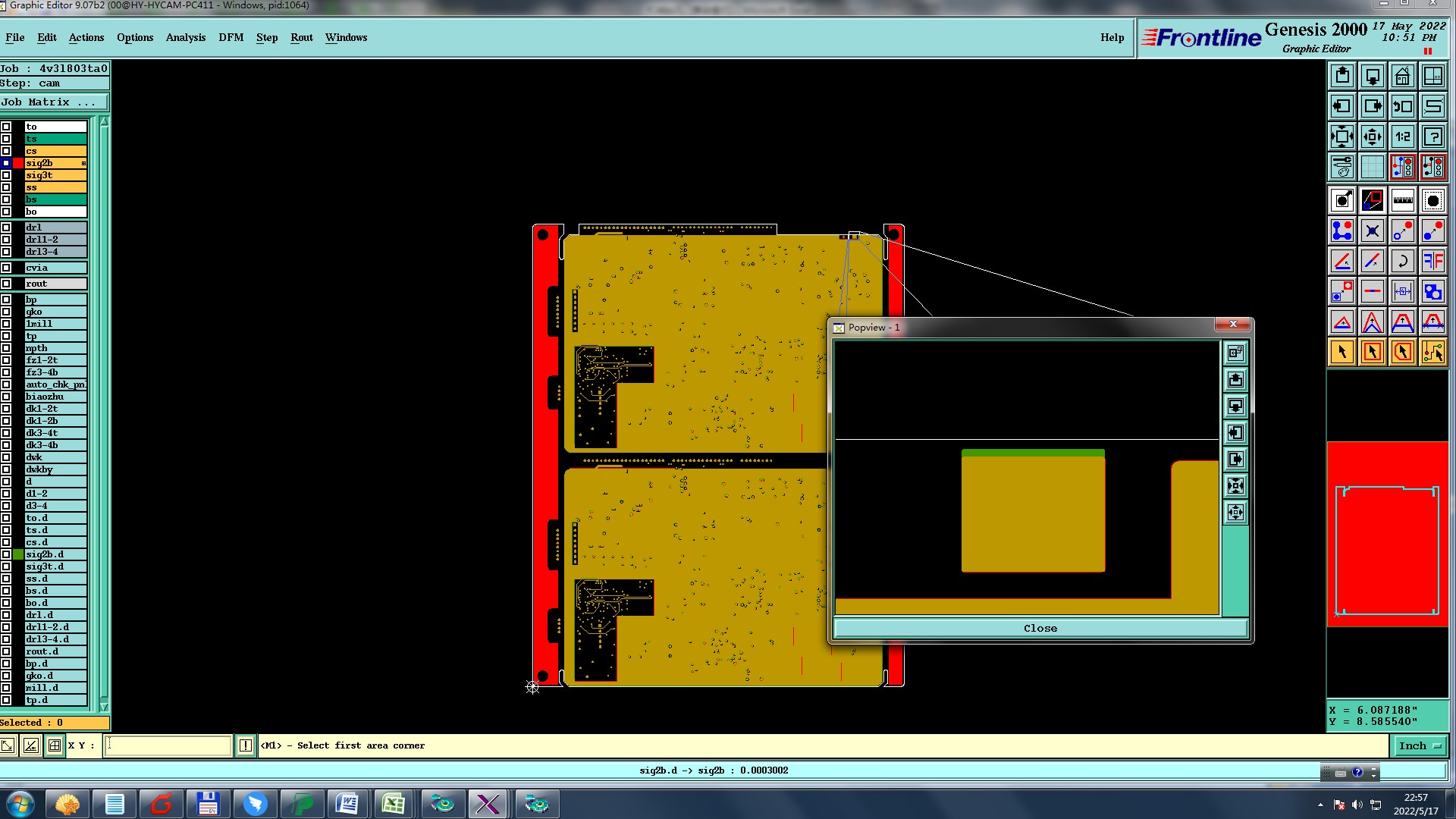Screen dimensions: 1456x819
Task: Click the home view icon
Action: 1402,77
